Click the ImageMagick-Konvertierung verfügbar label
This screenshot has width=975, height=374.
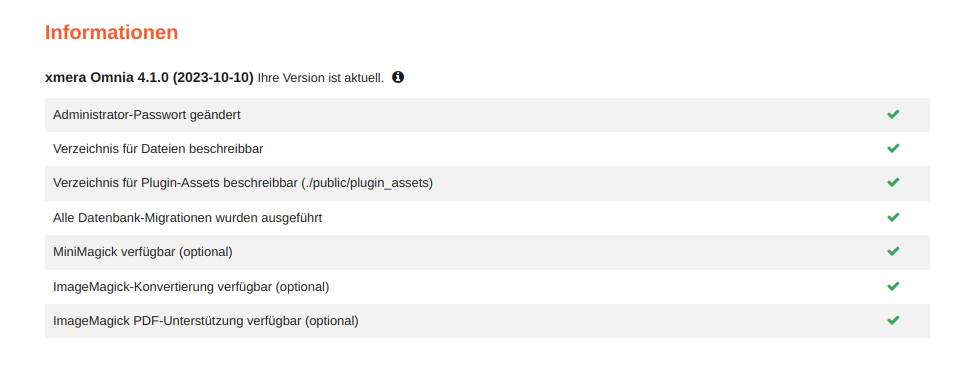[x=191, y=287]
